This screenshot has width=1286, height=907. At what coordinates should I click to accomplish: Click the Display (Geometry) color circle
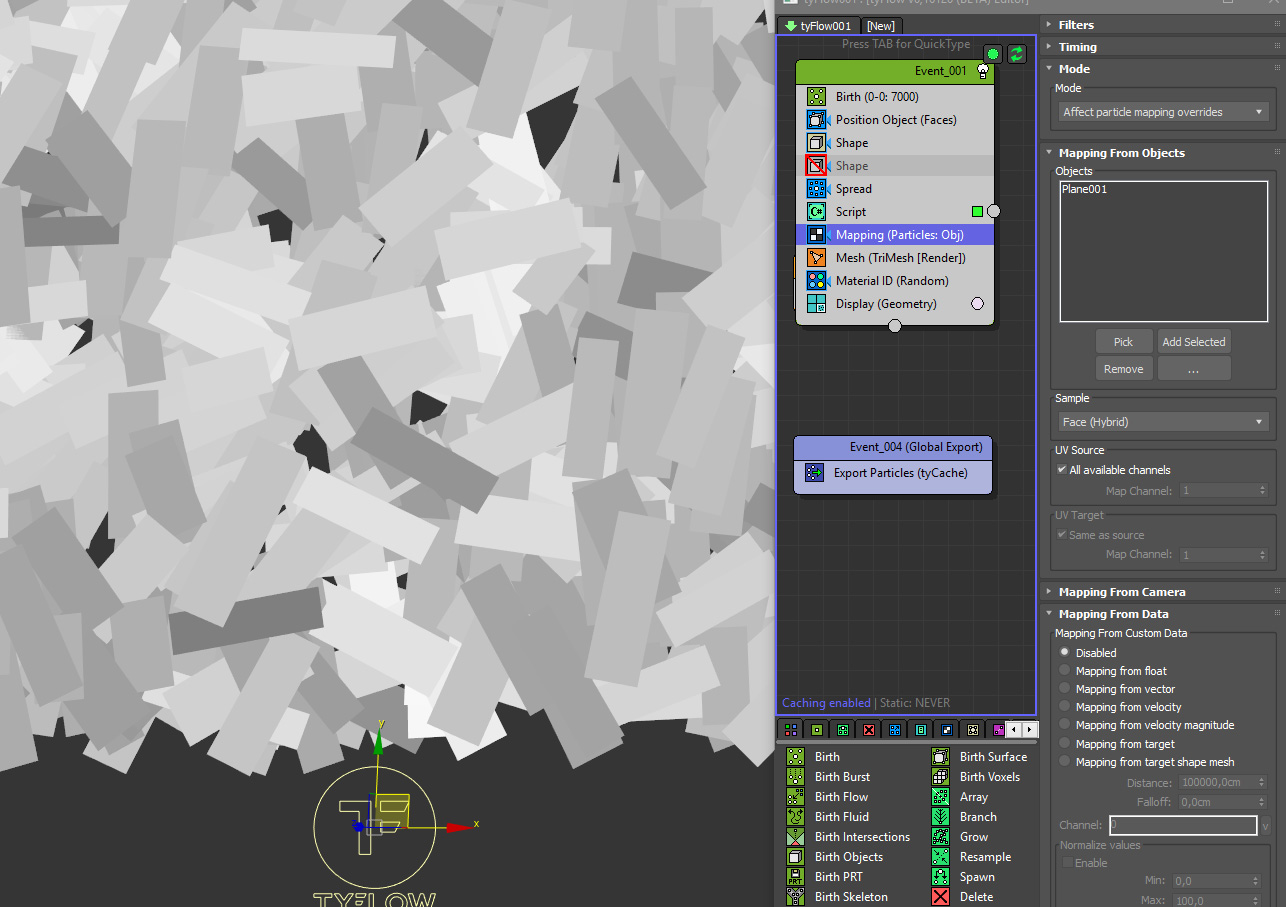[x=978, y=304]
